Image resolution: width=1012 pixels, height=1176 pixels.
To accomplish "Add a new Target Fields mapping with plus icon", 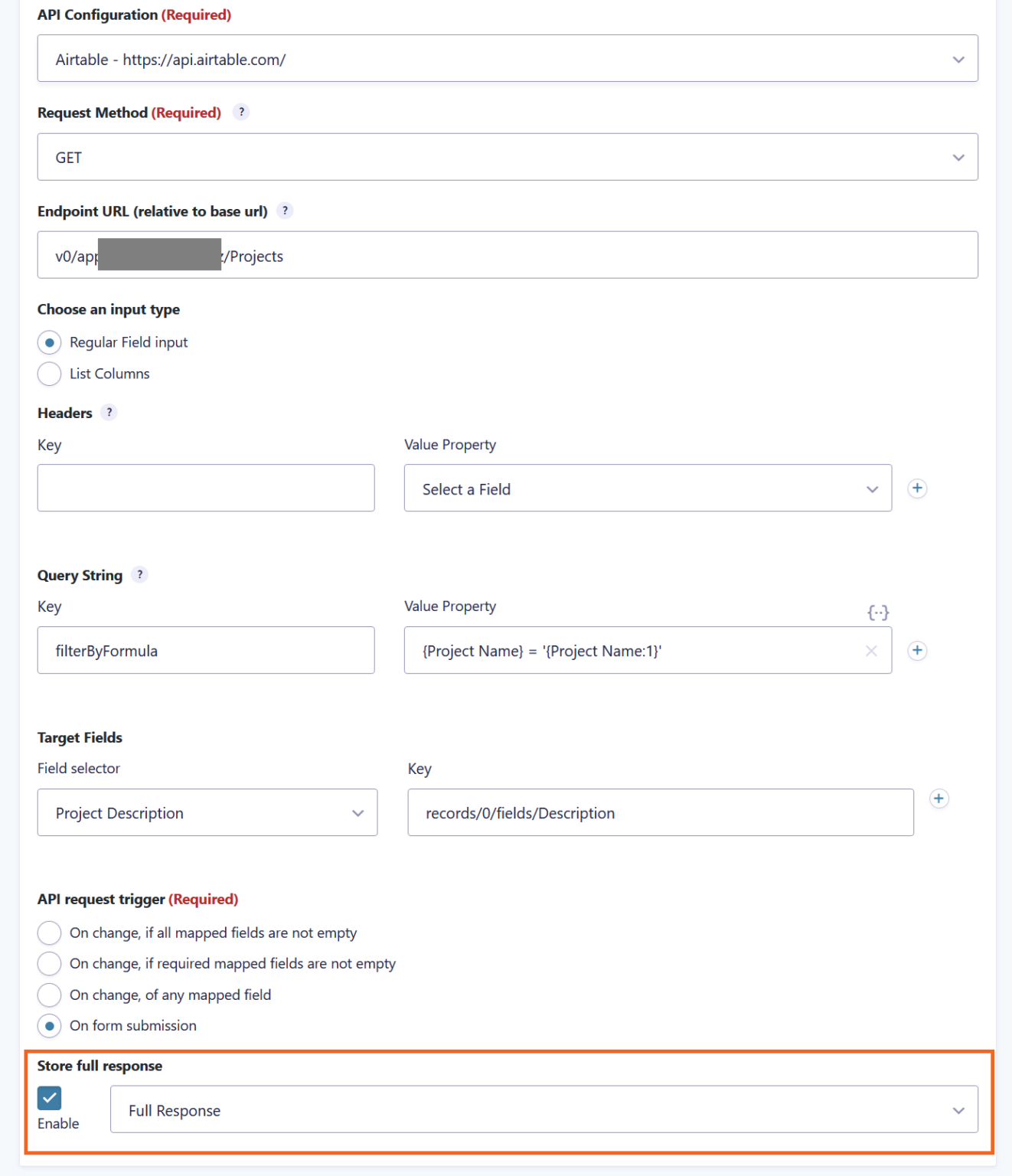I will [939, 798].
